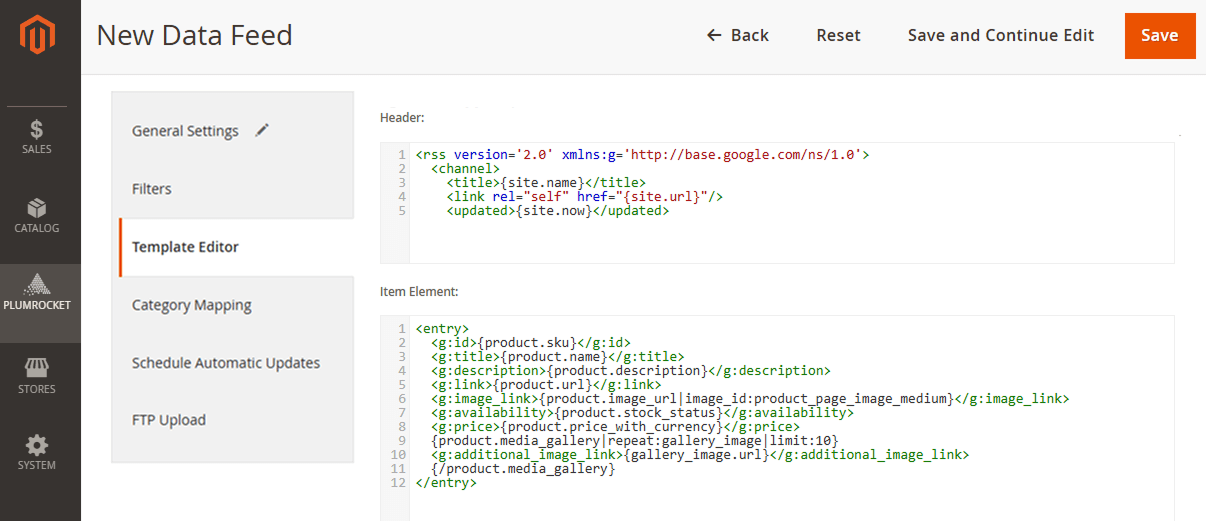
Task: Click the {site.name} title line in Header
Action: pos(545,183)
